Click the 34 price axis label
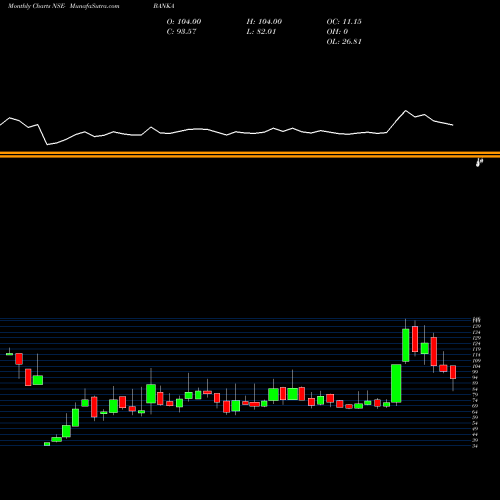500x500 pixels. coord(475,446)
